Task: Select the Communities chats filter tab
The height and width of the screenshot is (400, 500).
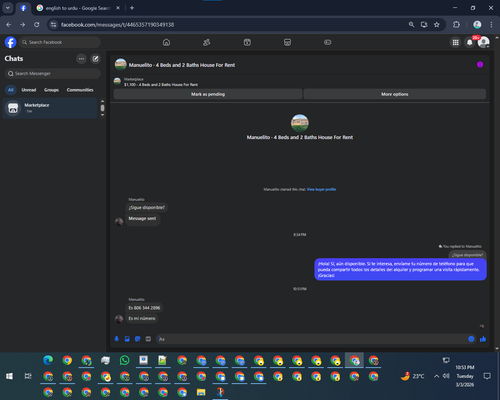Action: pos(80,90)
